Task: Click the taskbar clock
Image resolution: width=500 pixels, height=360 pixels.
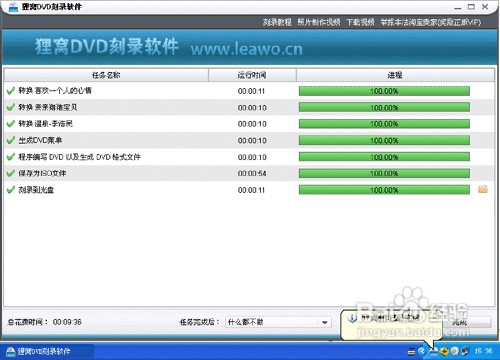Action: point(483,351)
